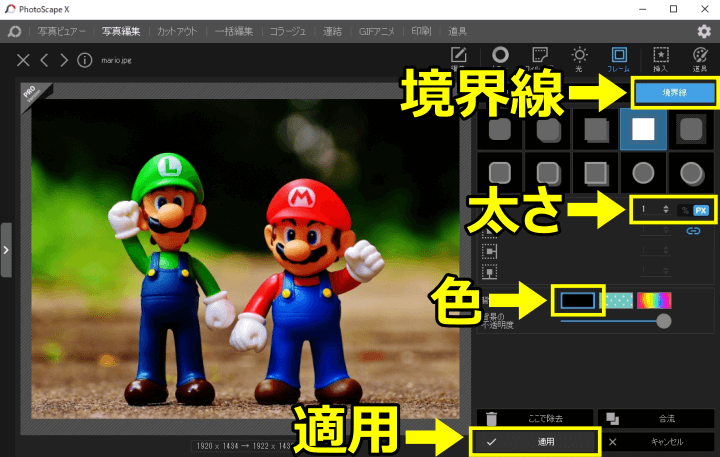Pick the black solid color swatch
The width and height of the screenshot is (720, 457).
[x=578, y=300]
